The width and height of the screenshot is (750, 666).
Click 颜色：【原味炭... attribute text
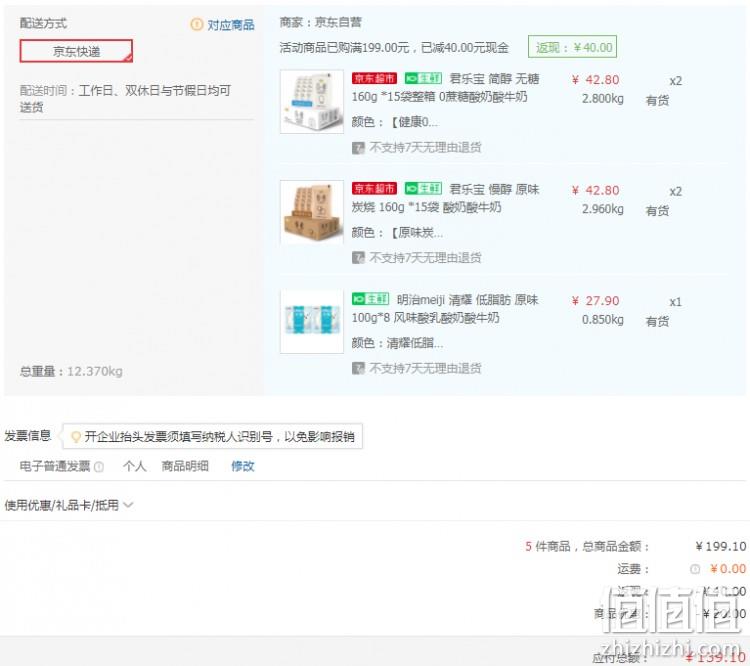[x=397, y=233]
